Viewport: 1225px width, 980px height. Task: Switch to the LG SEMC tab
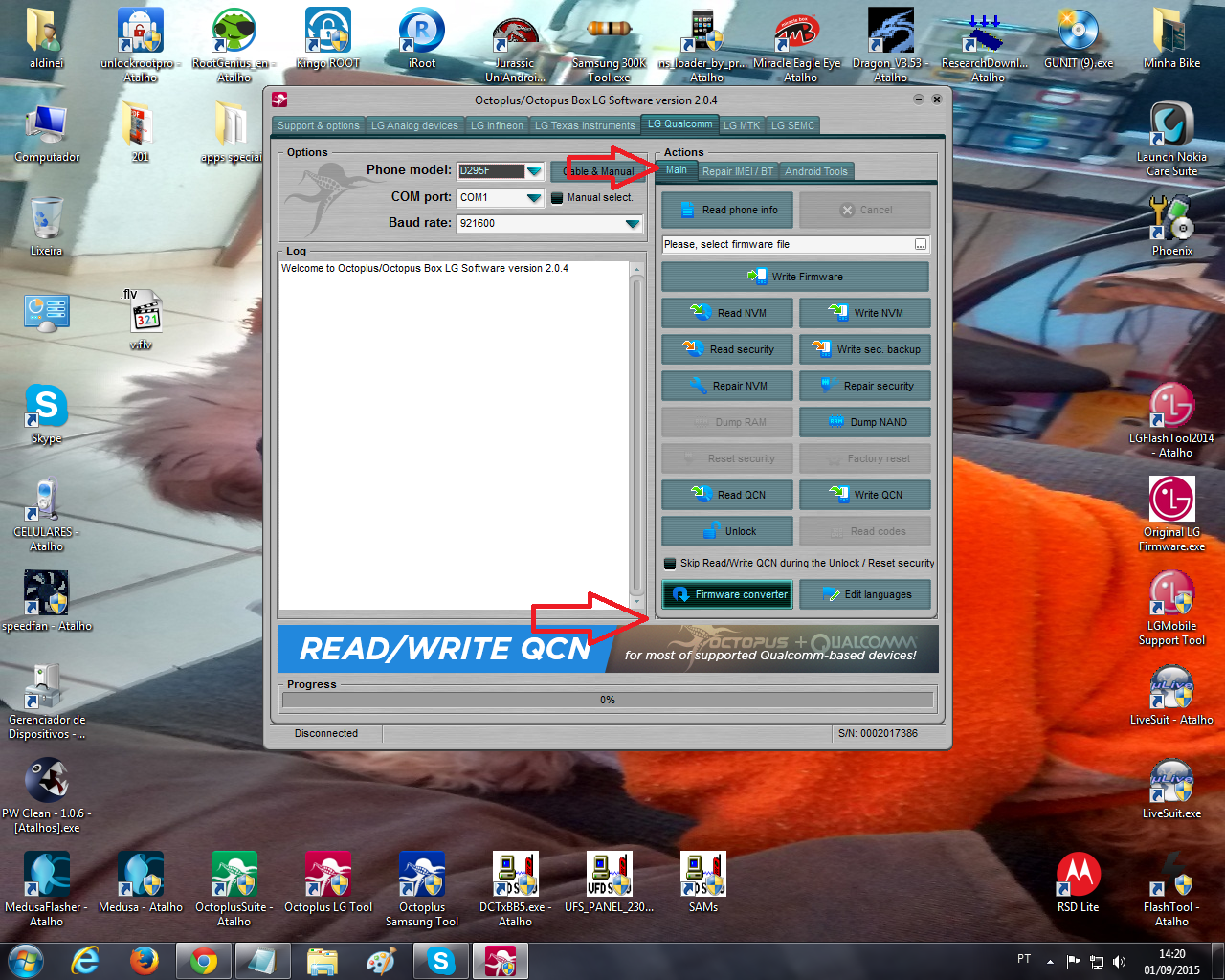[x=793, y=125]
